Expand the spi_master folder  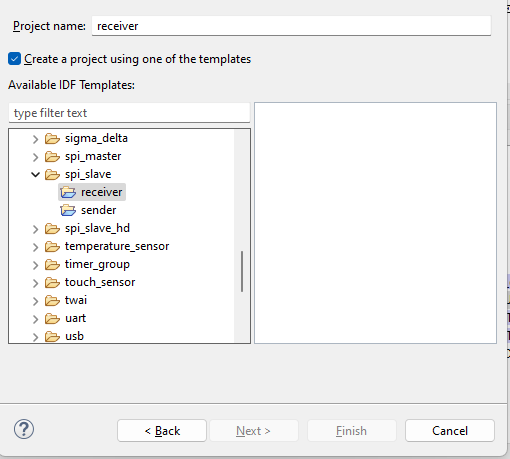click(35, 157)
